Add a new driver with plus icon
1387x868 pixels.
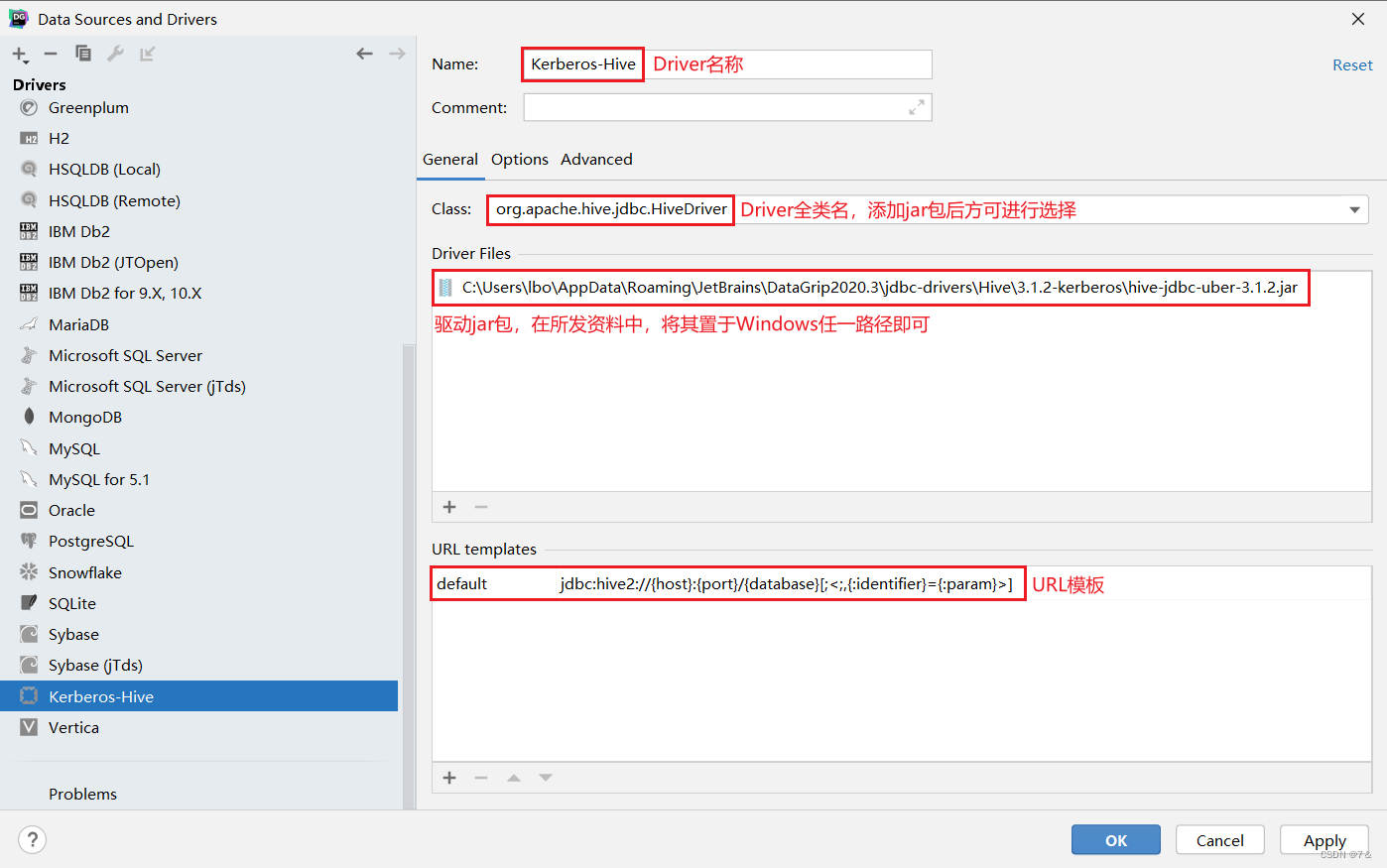20,55
